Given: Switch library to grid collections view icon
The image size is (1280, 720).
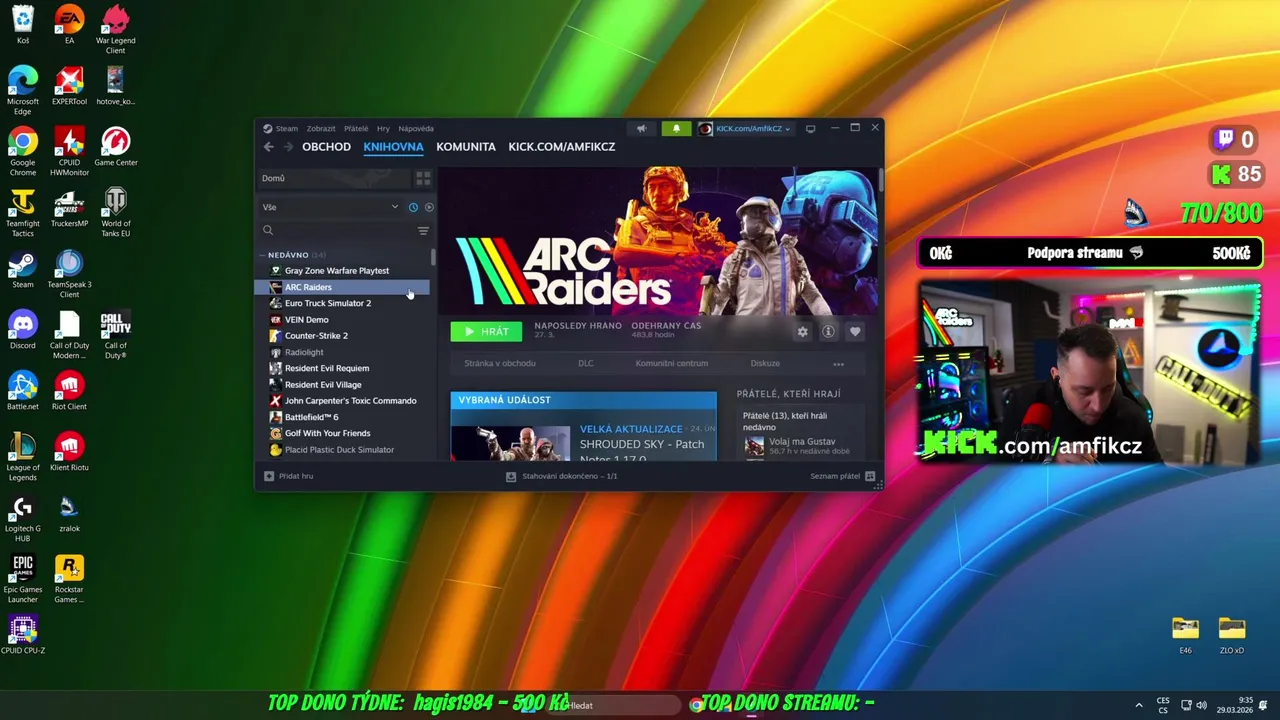Looking at the screenshot, I should [x=423, y=178].
